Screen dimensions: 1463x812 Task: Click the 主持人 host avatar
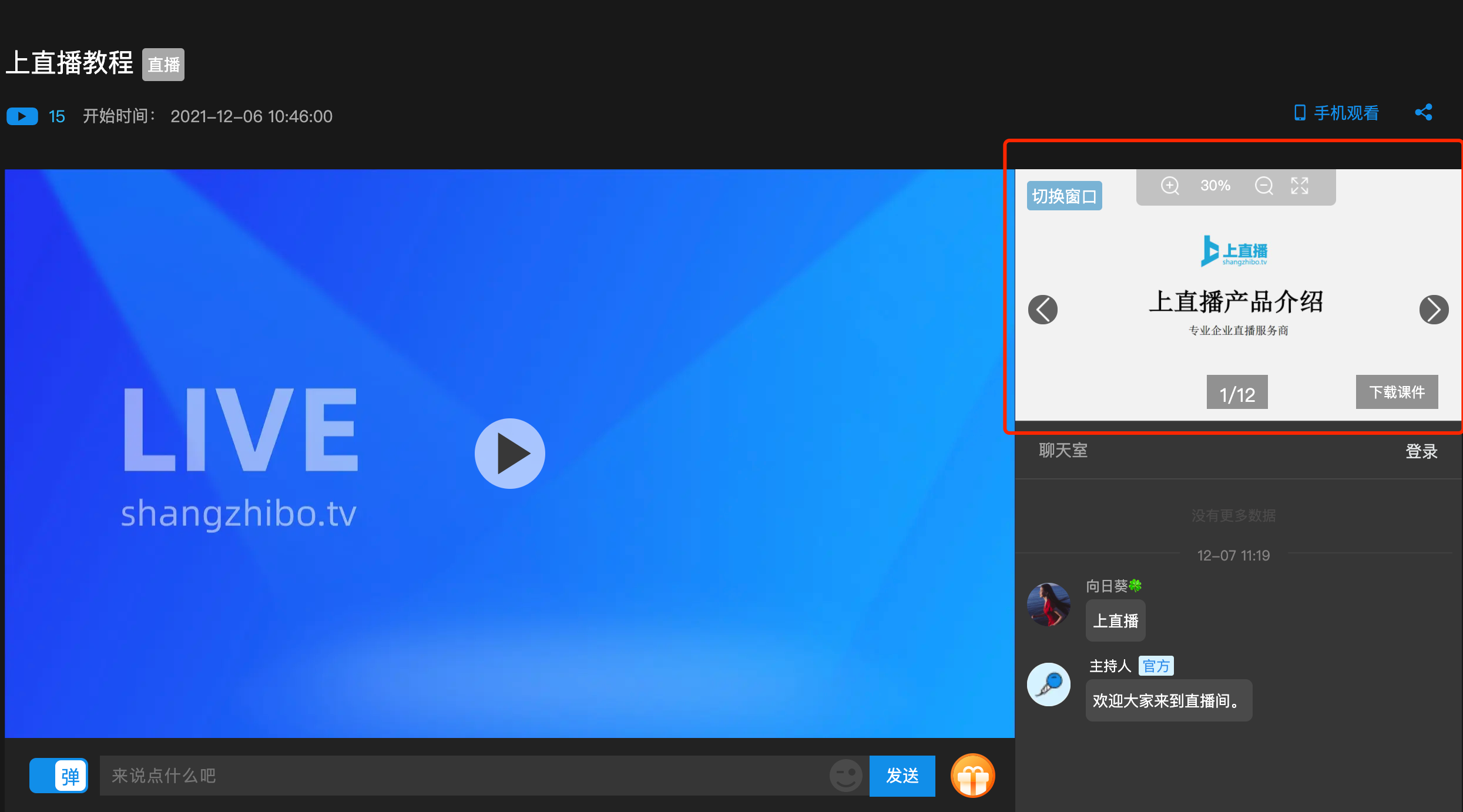(1049, 685)
